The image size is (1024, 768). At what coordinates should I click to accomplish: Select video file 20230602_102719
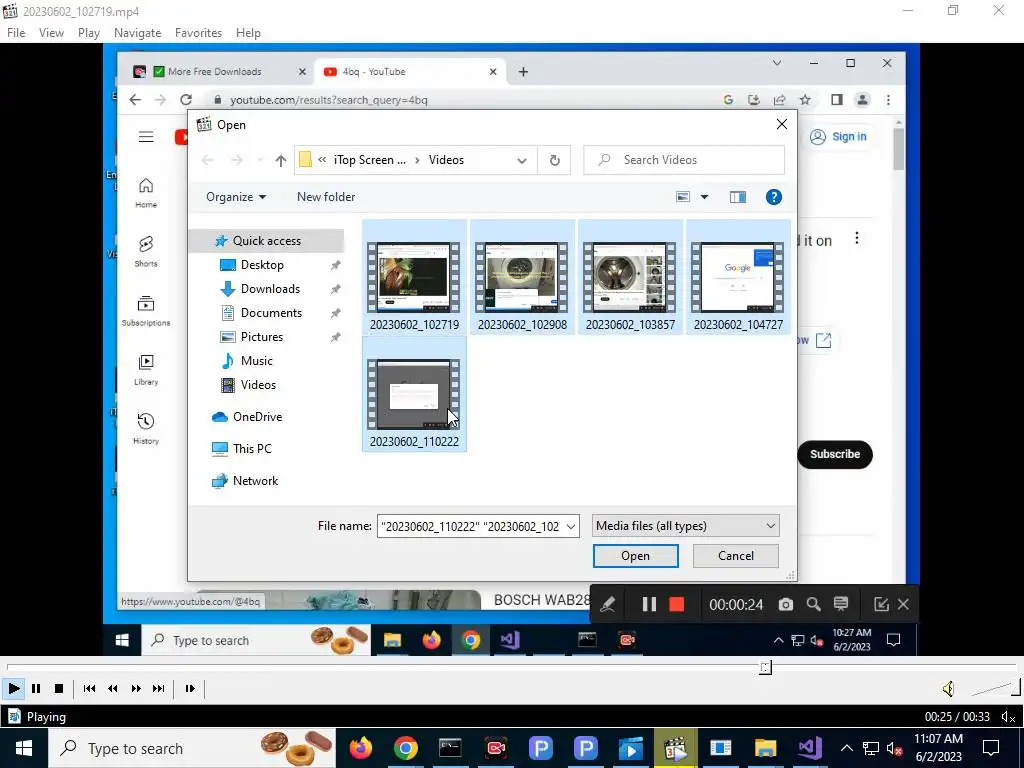tap(414, 278)
